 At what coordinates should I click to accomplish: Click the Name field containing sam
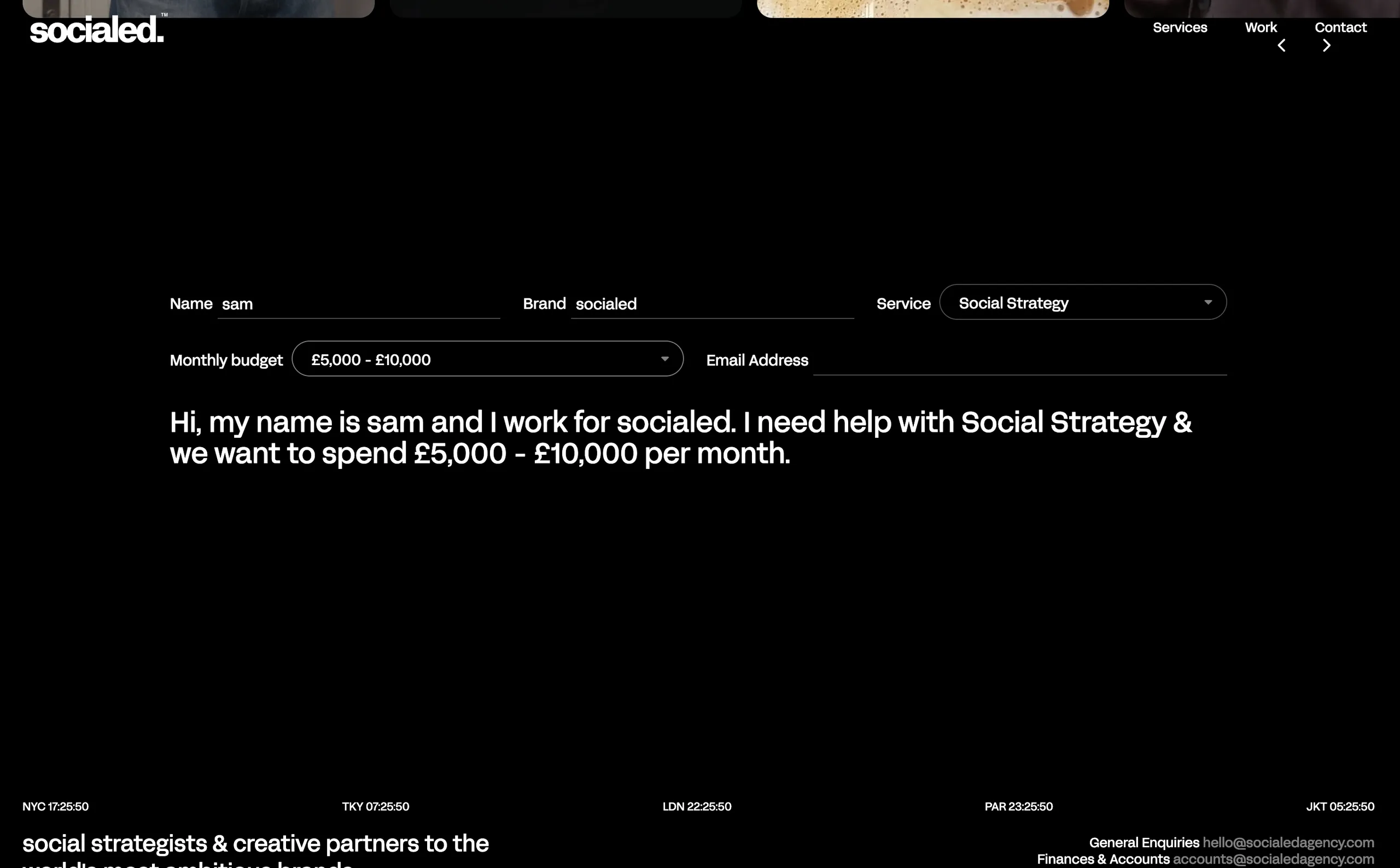pos(359,304)
